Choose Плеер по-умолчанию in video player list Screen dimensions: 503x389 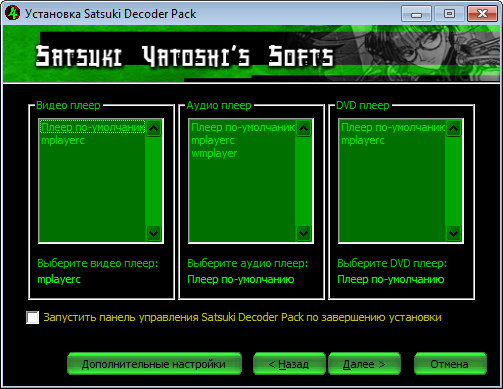pyautogui.click(x=93, y=127)
